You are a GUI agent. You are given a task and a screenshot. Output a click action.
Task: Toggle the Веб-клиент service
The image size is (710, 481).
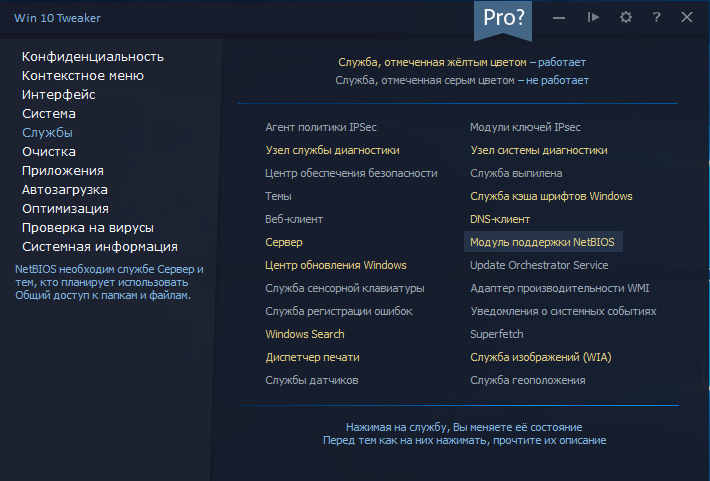click(x=294, y=220)
